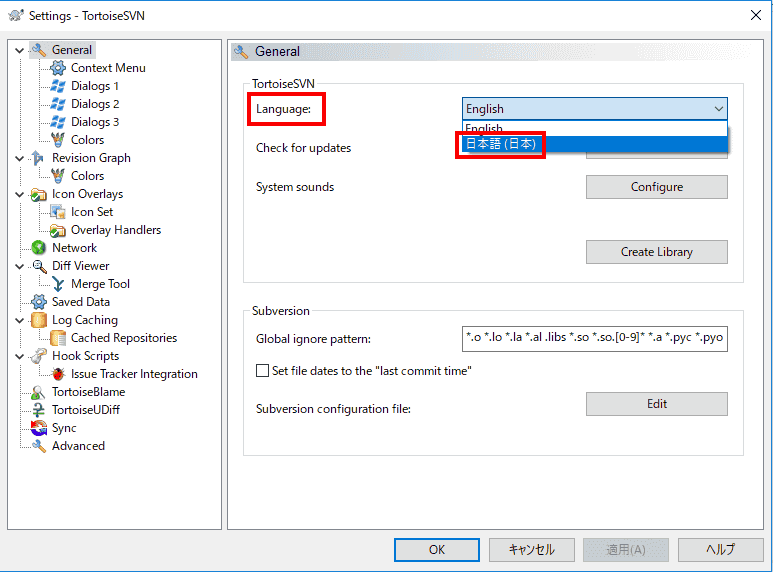Open the Context Menu settings page
773x572 pixels.
pos(108,68)
